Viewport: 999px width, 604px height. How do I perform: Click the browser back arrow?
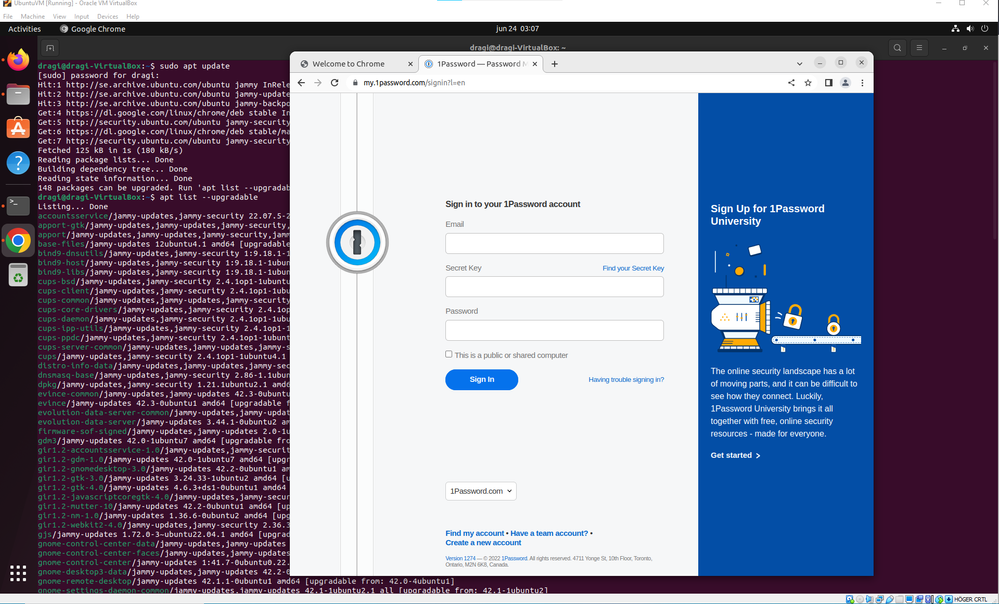click(x=301, y=83)
